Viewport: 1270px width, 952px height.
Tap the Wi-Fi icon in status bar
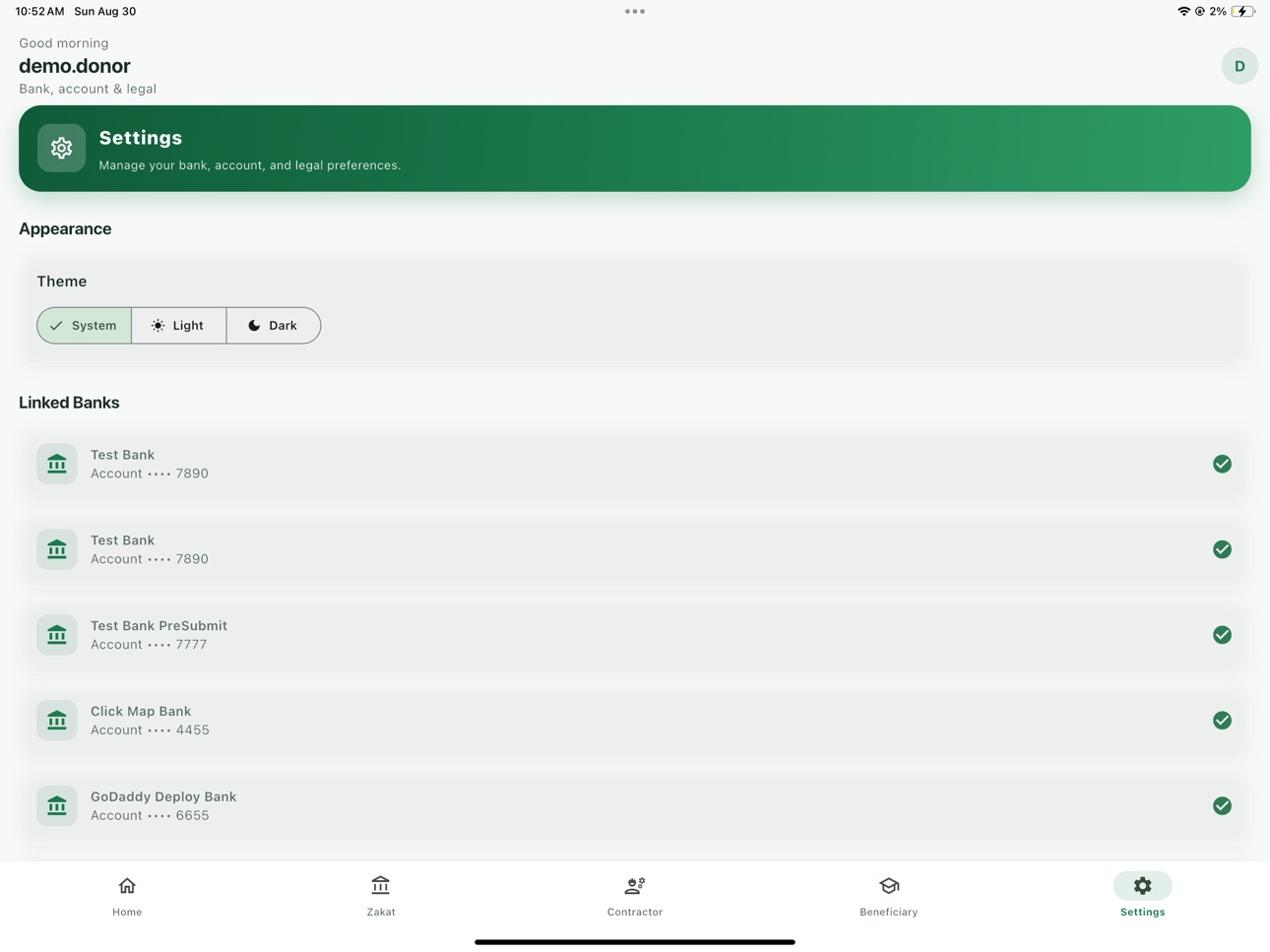point(1183,12)
